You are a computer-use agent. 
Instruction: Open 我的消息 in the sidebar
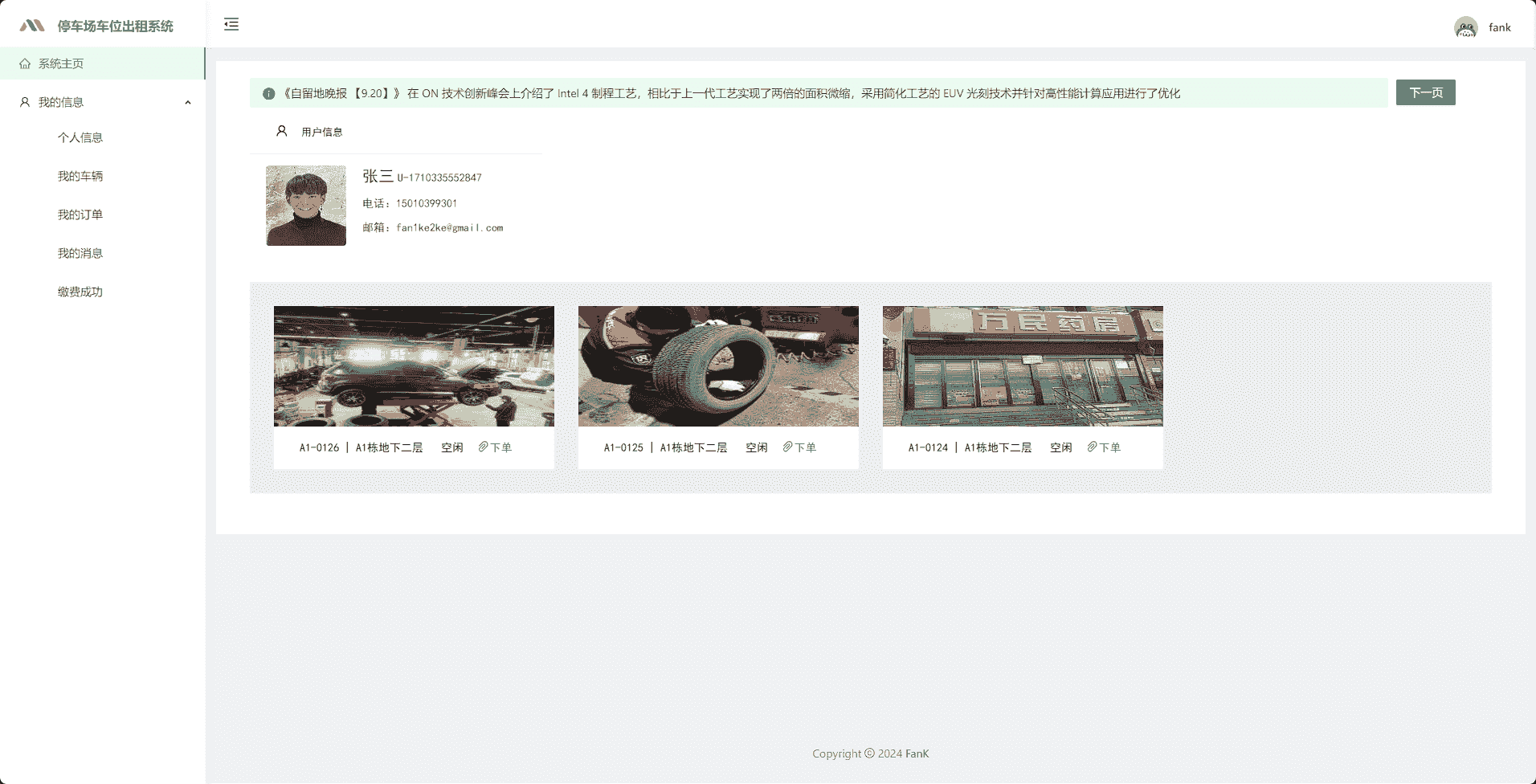80,253
